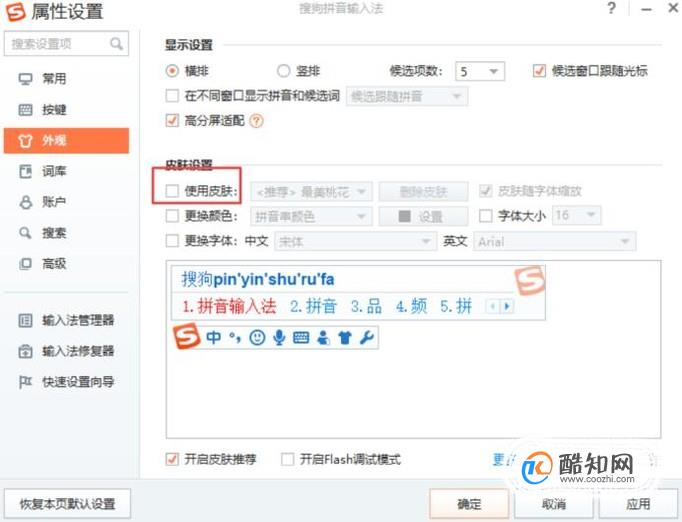This screenshot has width=682, height=522.
Task: Click the book icon beside 词库
Action: pyautogui.click(x=25, y=171)
